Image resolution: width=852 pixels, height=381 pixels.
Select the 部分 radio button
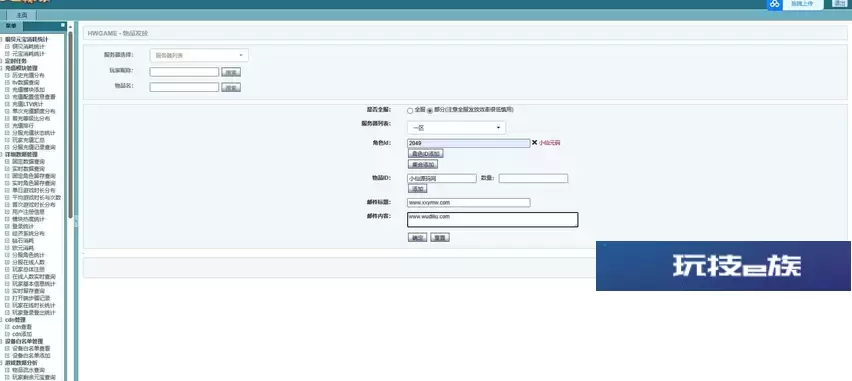click(430, 110)
